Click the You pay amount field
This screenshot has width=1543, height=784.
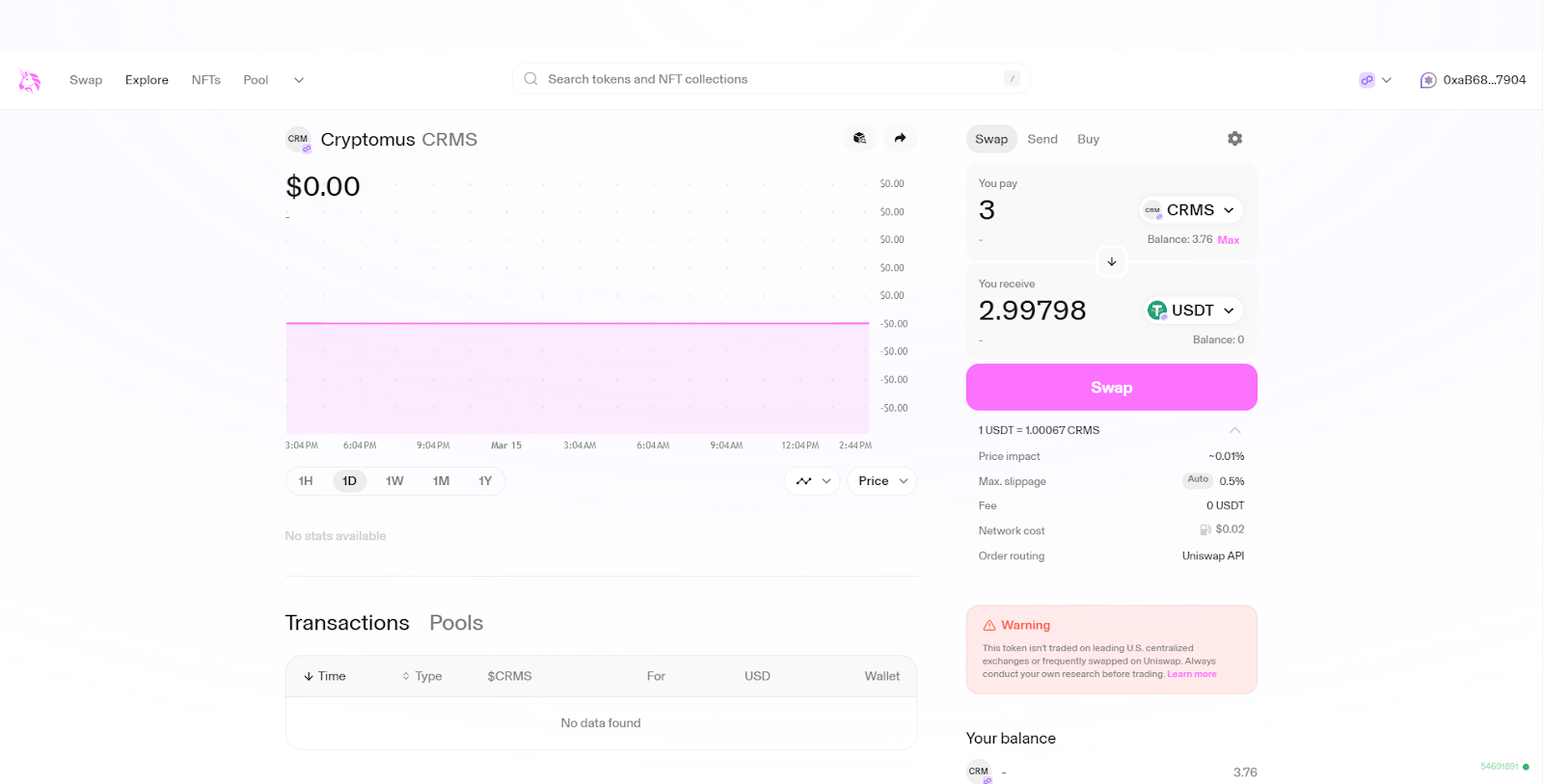pos(987,210)
